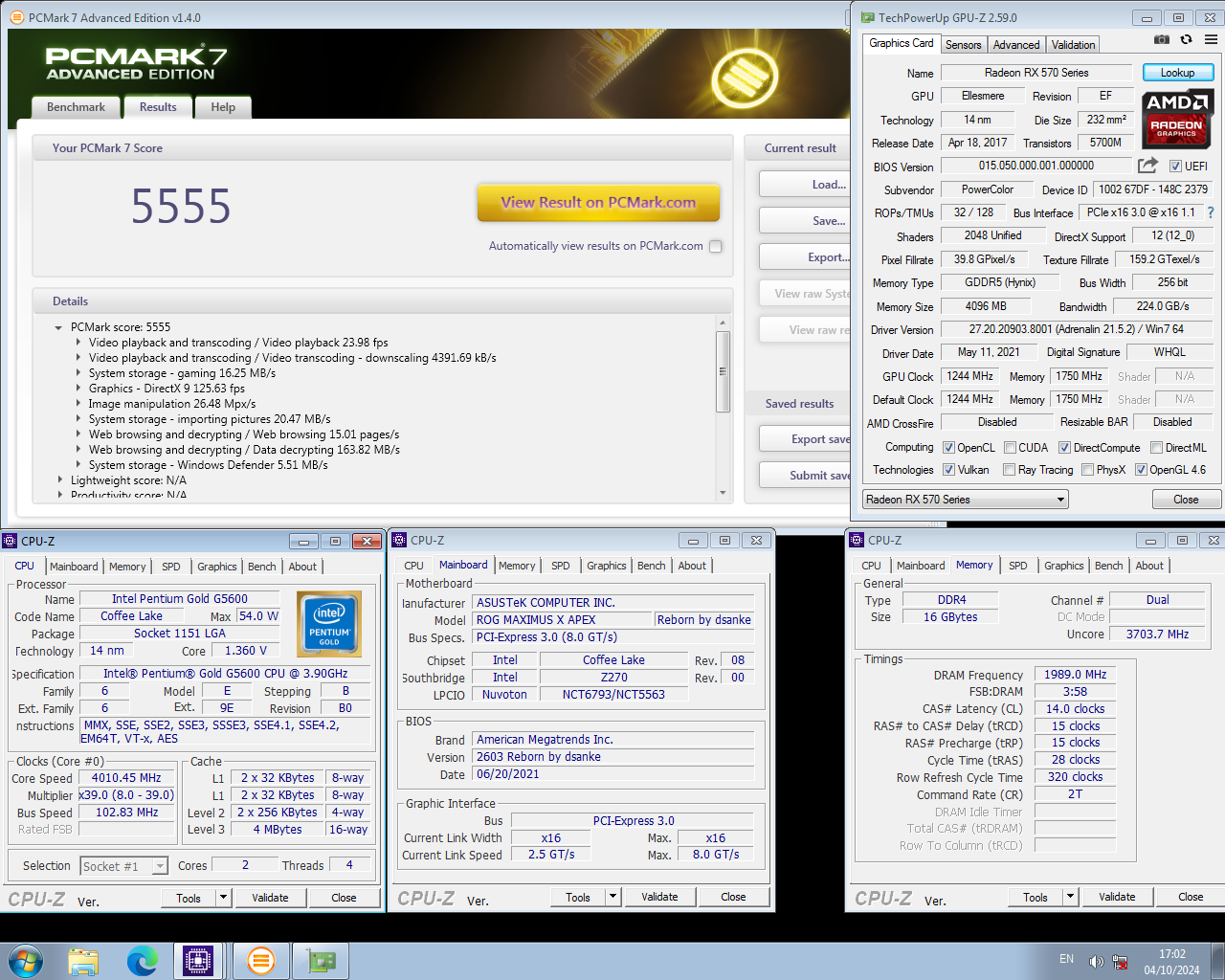Toggle the Vulkan checkbox

pyautogui.click(x=948, y=470)
